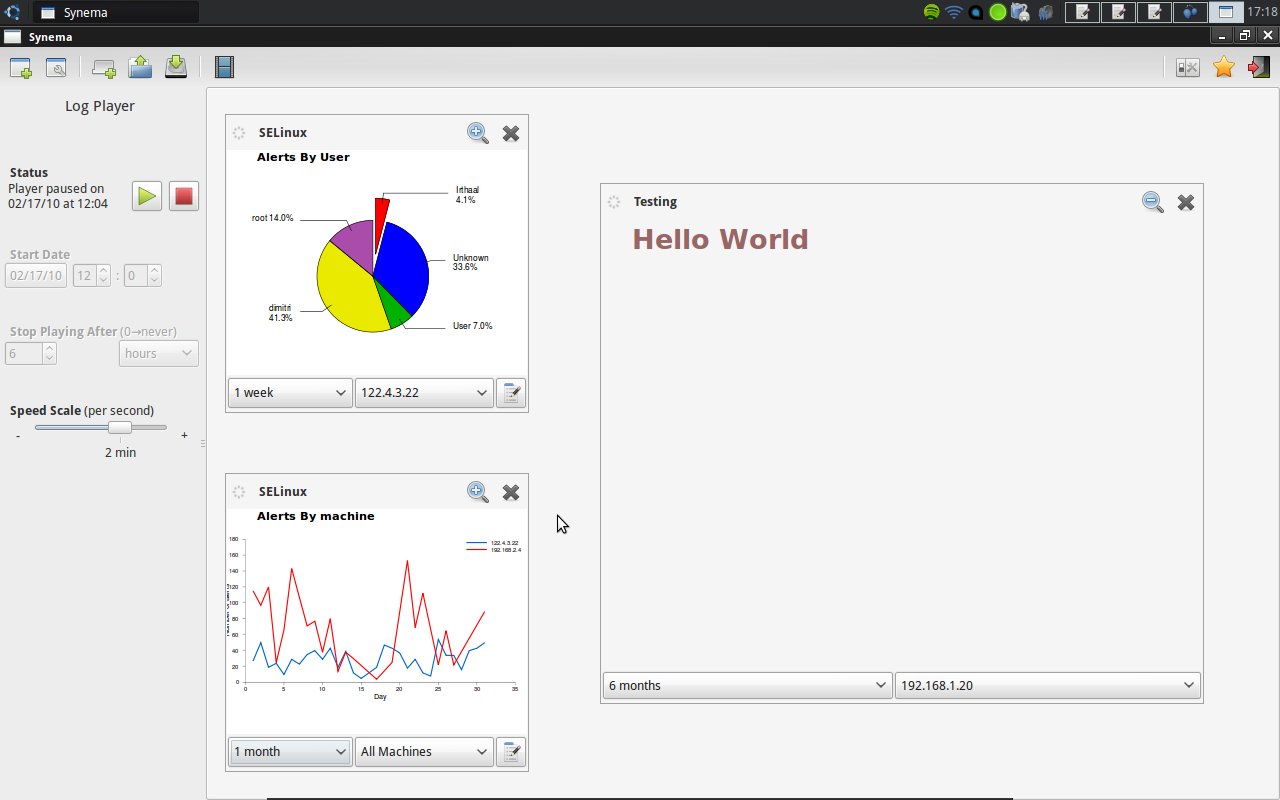This screenshot has height=800, width=1280.
Task: Click the green circle status tray icon
Action: point(998,12)
